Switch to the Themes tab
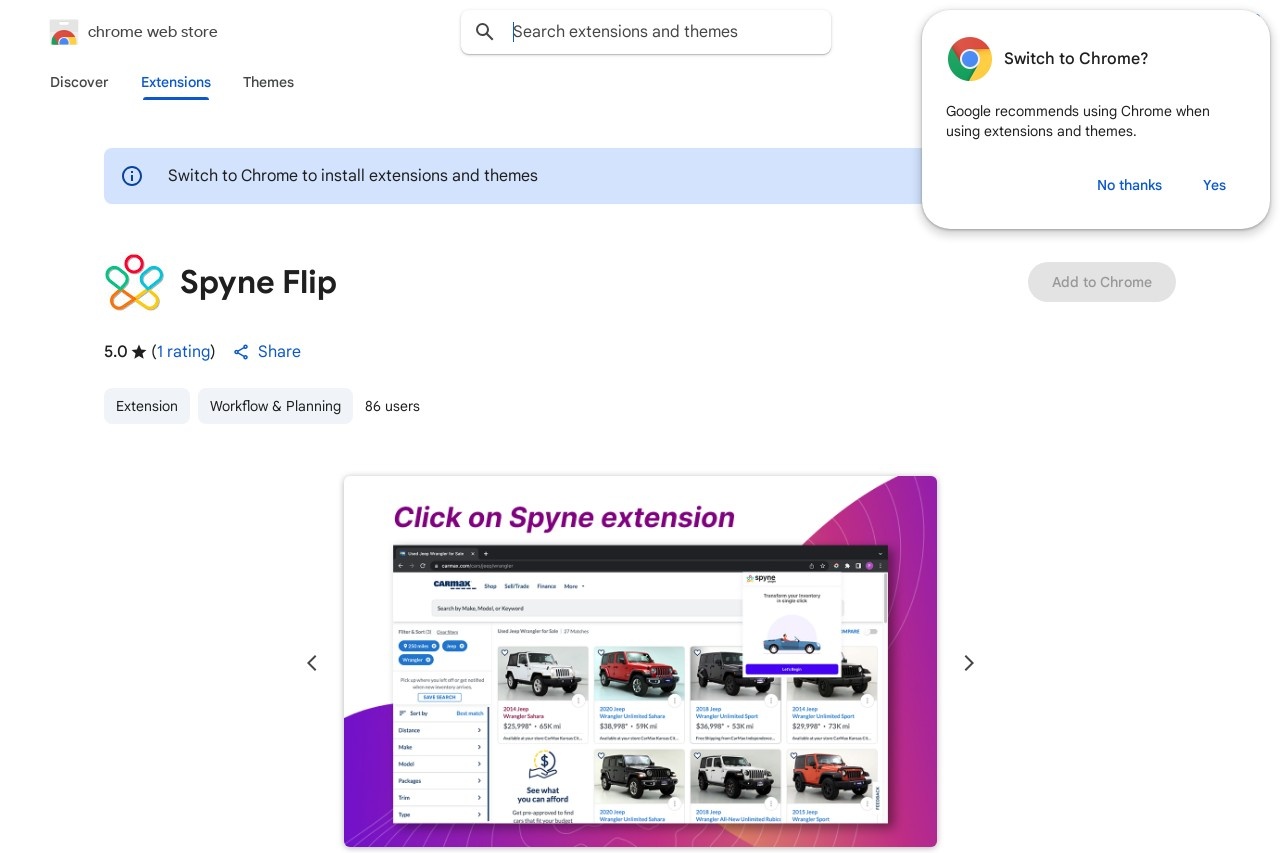Image resolution: width=1280 pixels, height=853 pixels. click(268, 82)
